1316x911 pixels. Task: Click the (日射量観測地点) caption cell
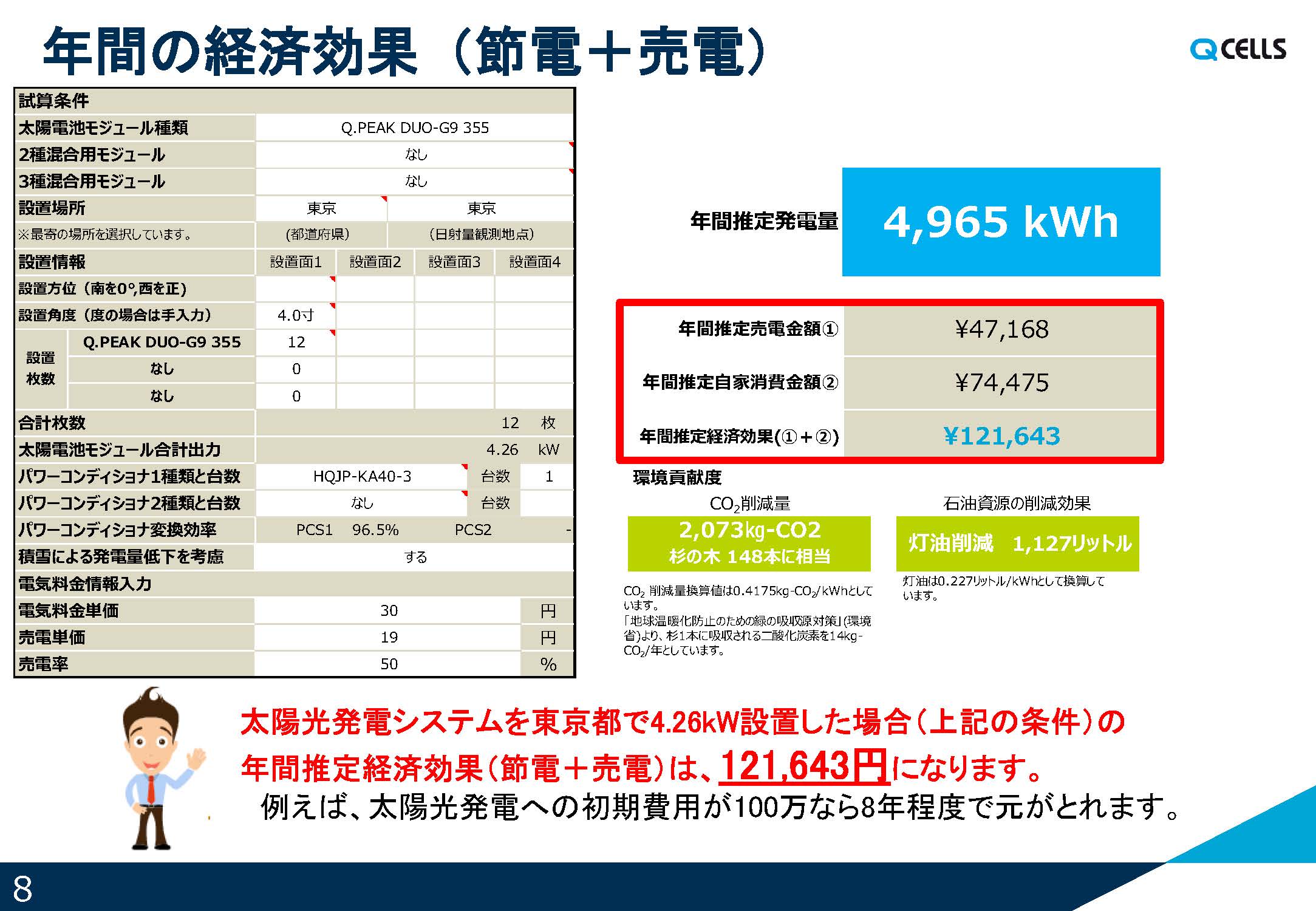[x=481, y=234]
